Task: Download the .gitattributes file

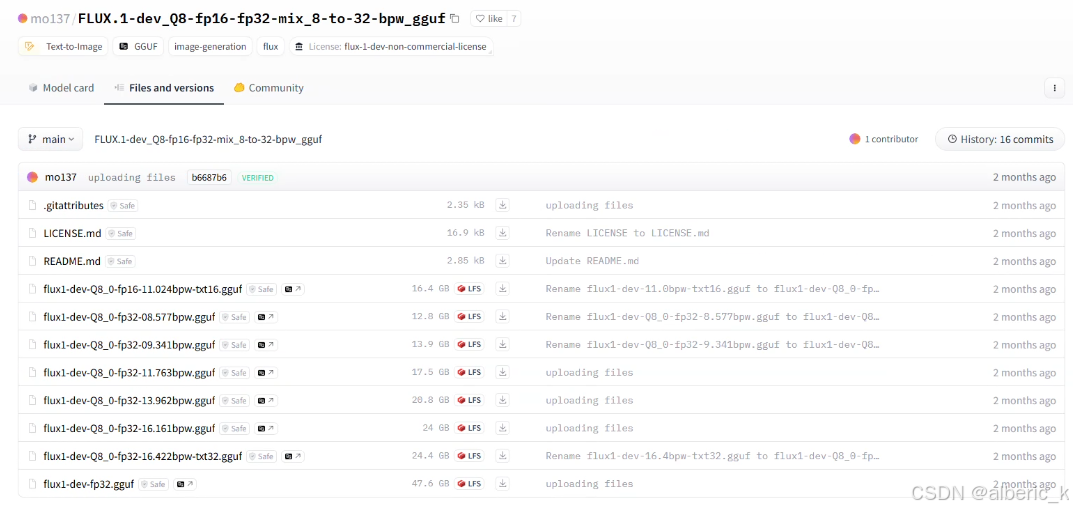Action: pyautogui.click(x=503, y=205)
